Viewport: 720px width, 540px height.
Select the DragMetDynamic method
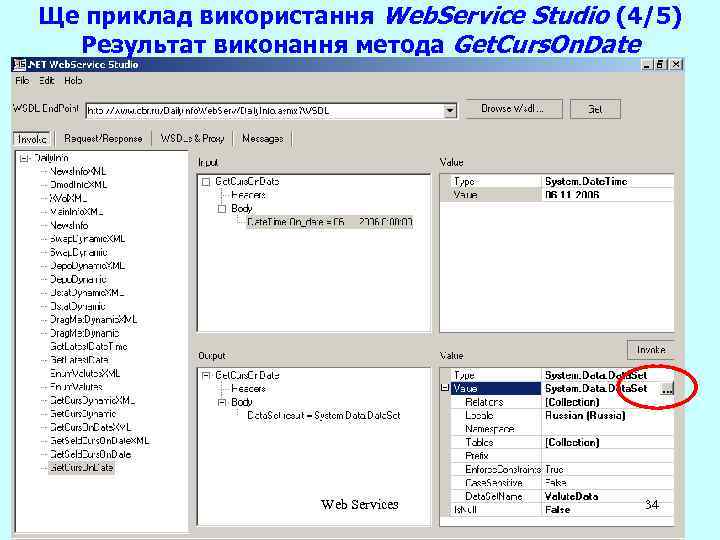pyautogui.click(x=84, y=333)
